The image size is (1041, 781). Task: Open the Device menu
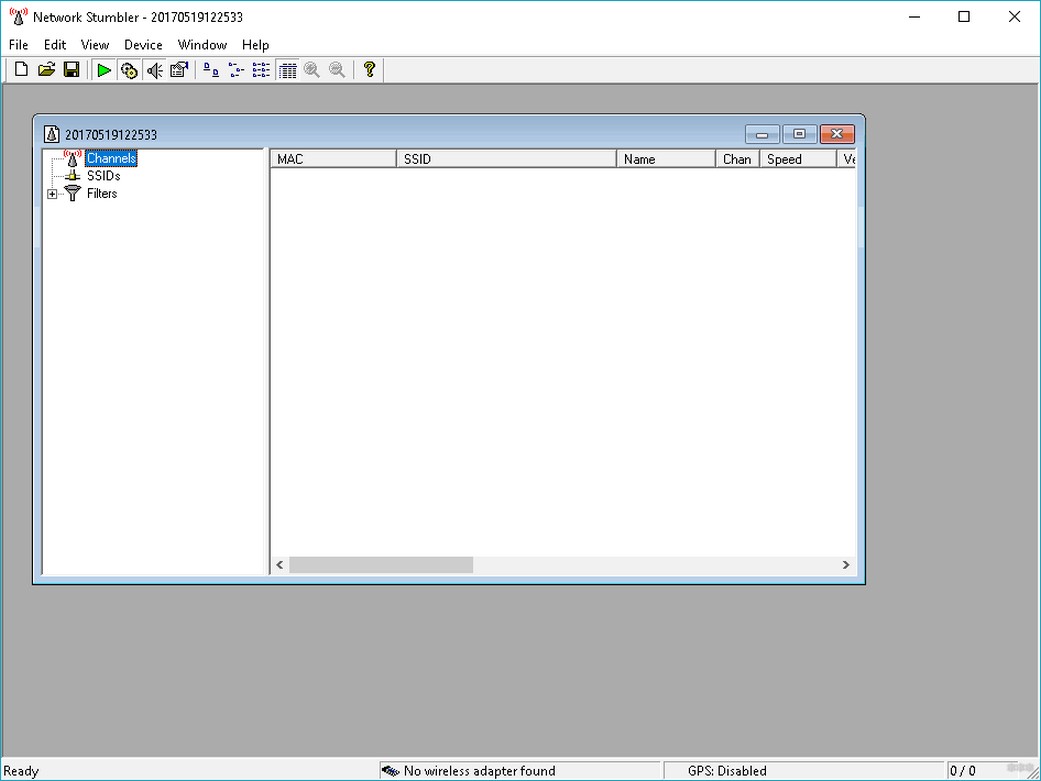[x=143, y=44]
